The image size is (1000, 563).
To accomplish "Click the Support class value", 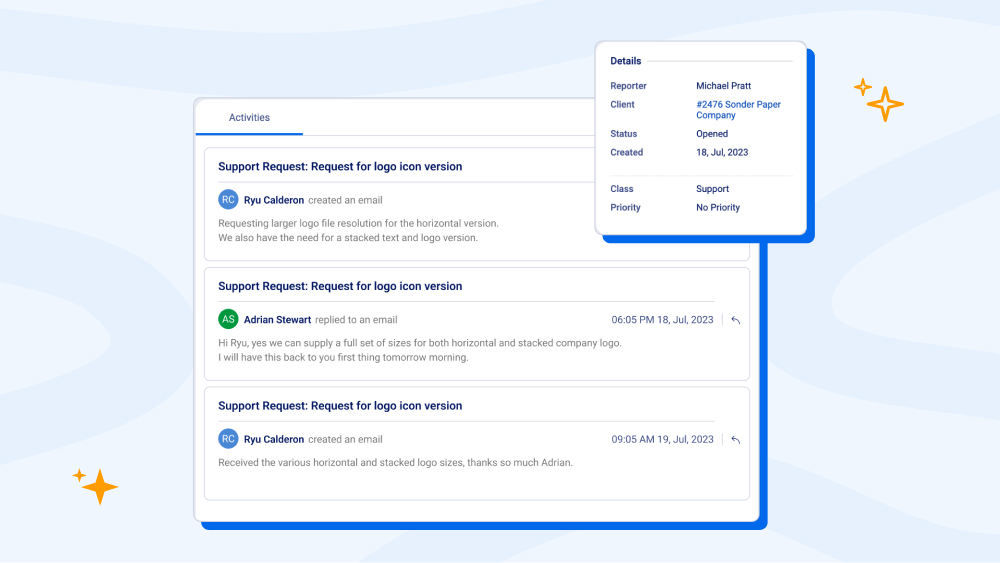I will click(x=712, y=189).
